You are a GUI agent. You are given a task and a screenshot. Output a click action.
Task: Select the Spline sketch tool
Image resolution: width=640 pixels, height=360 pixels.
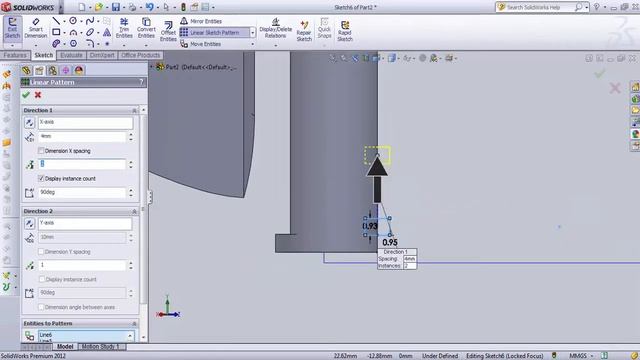point(90,21)
